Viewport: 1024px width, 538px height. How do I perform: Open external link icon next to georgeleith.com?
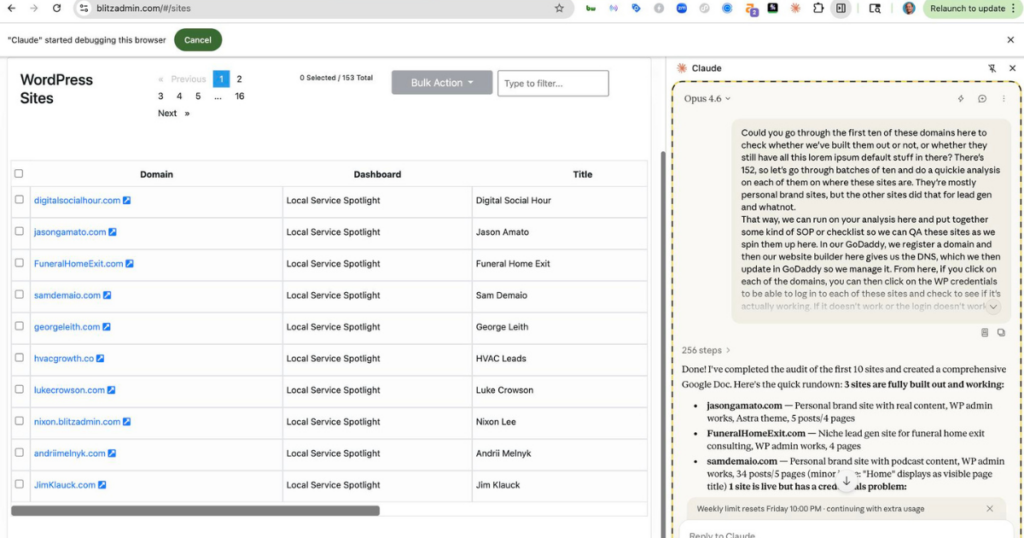(106, 326)
